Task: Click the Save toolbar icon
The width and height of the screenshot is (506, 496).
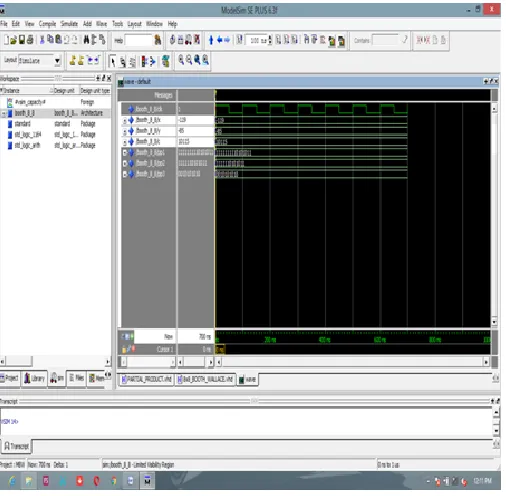Action: 22,40
